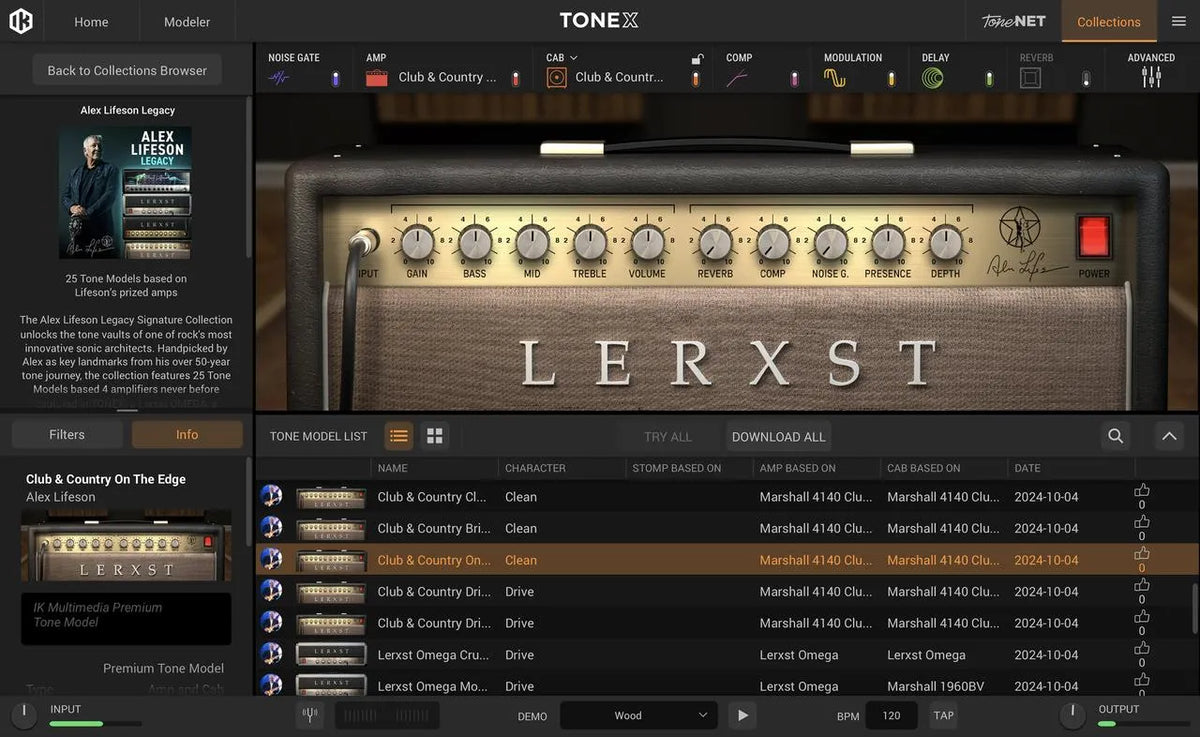Screen dimensions: 1200x737
Task: Toggle the Amp block on or off
Action: [x=516, y=76]
